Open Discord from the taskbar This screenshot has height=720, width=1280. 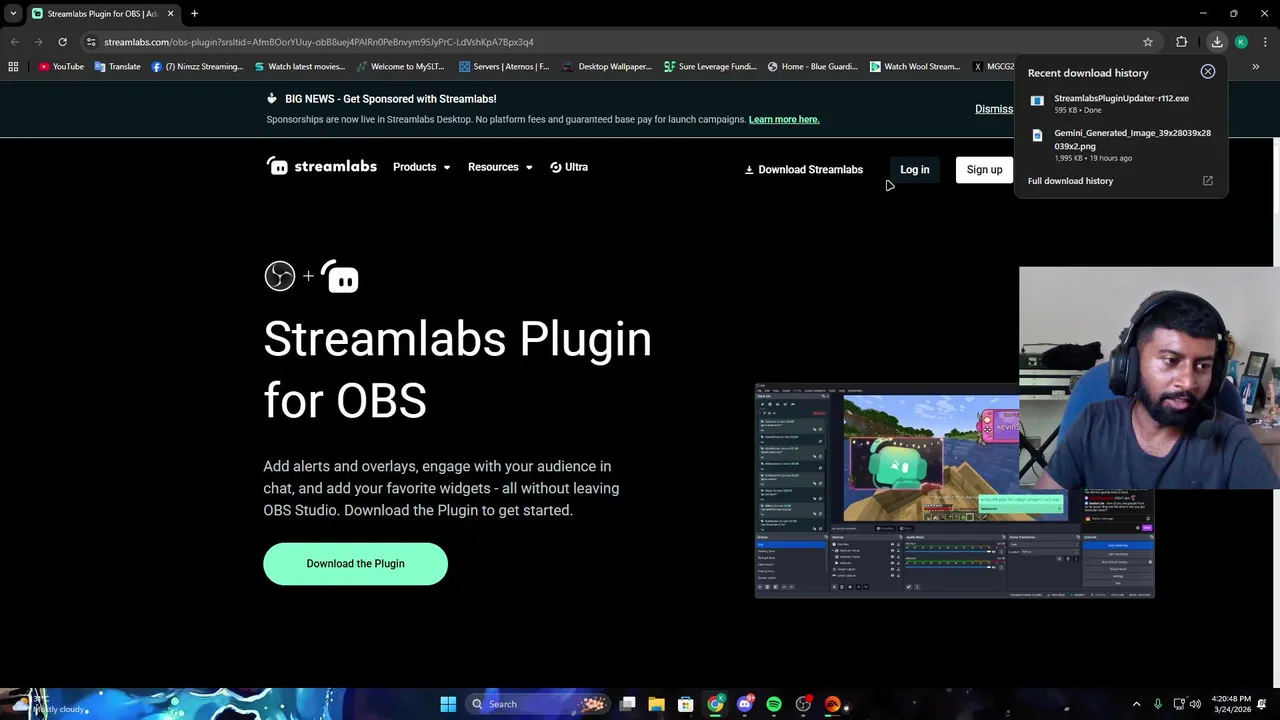point(744,704)
